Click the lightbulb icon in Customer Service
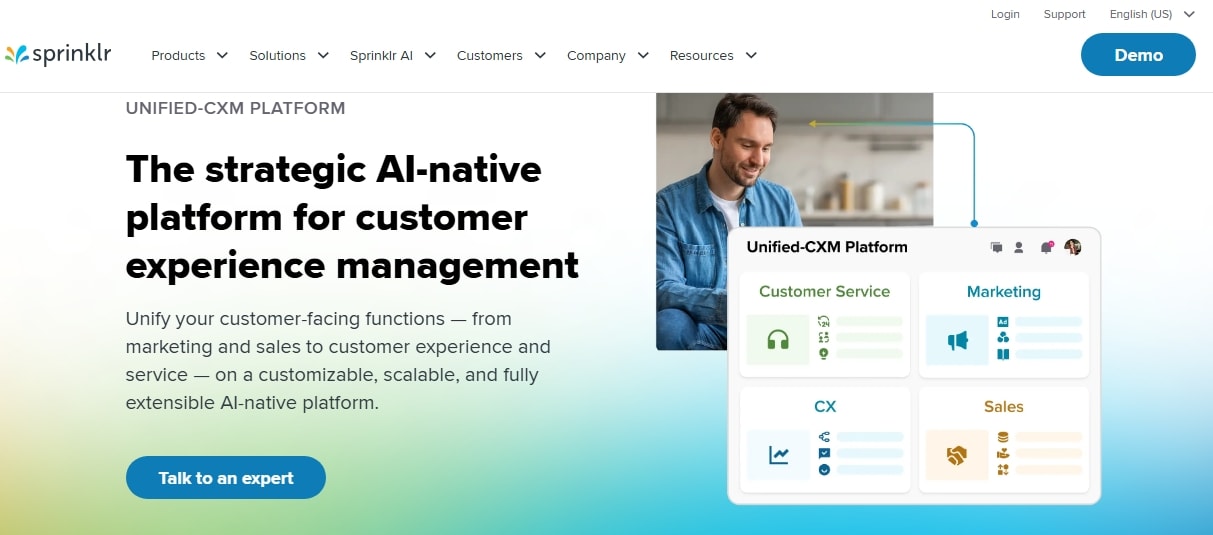1213x535 pixels. (x=824, y=353)
